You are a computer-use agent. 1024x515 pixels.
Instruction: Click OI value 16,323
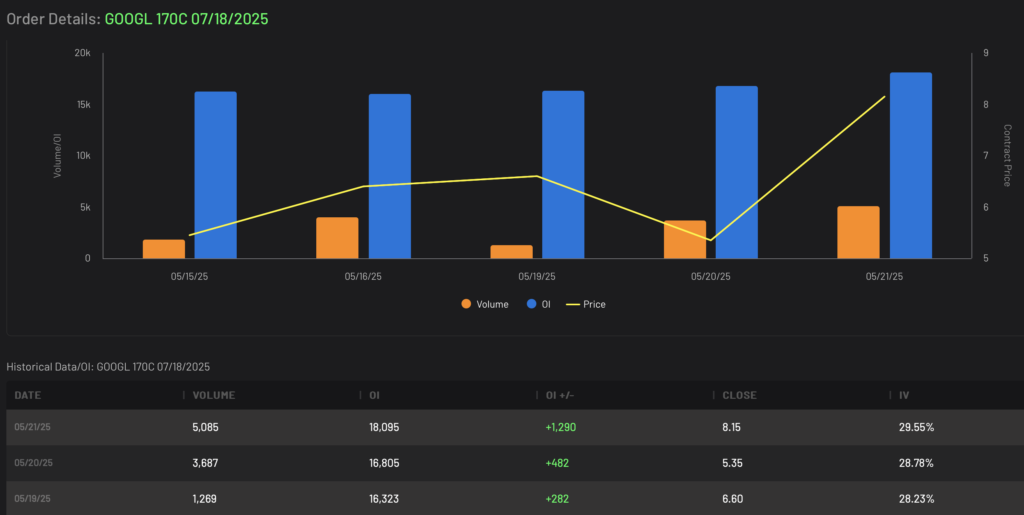tap(384, 499)
